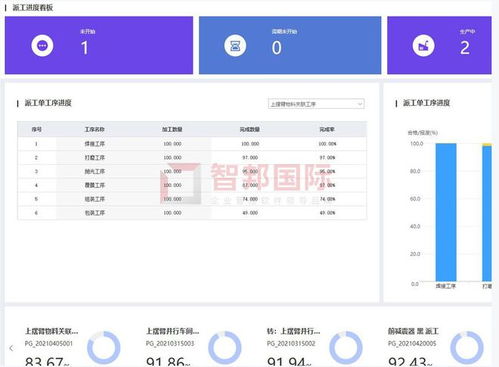Viewport: 499px width, 367px height.
Task: Select the 序号 column header
Action: 36,129
